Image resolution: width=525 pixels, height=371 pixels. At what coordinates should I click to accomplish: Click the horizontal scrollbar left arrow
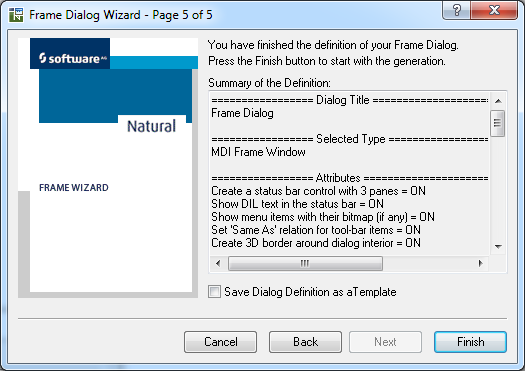pos(218,263)
